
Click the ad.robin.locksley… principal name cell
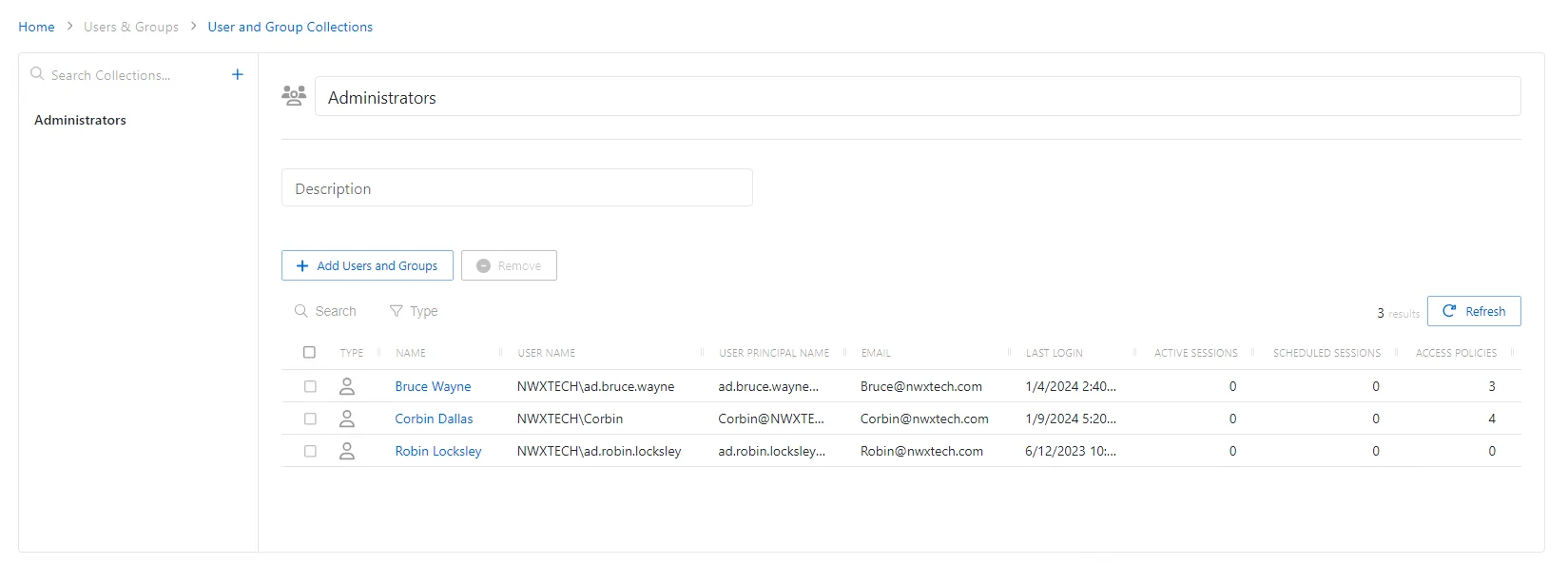[x=772, y=451]
